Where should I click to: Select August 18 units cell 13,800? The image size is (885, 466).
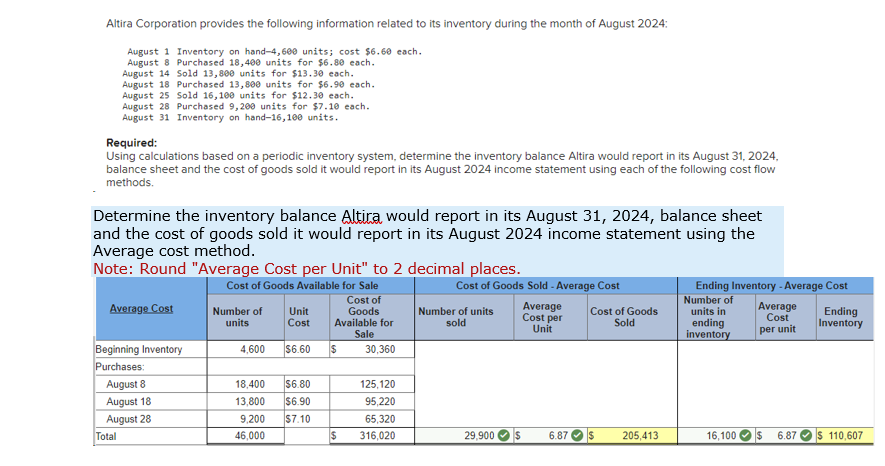point(246,402)
